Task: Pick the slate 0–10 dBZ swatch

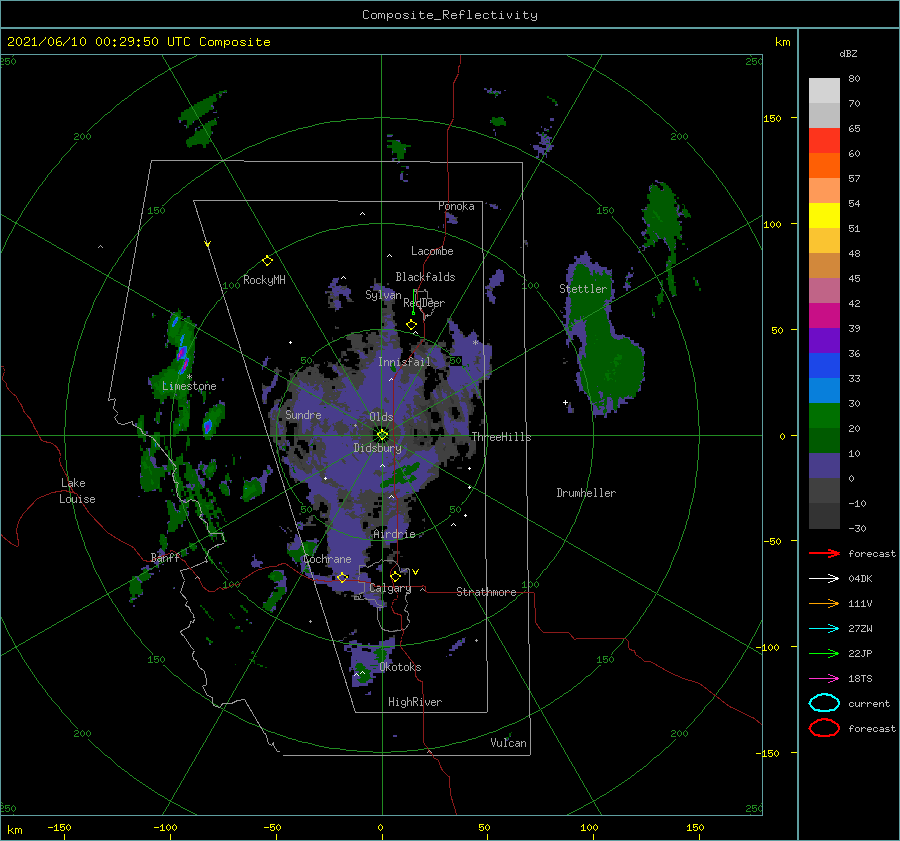Action: click(824, 466)
